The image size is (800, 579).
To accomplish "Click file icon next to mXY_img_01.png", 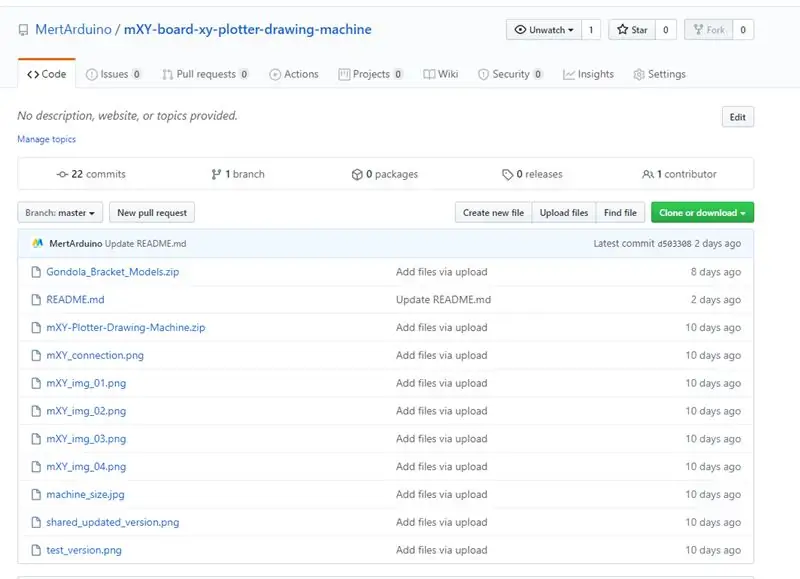I will point(36,383).
